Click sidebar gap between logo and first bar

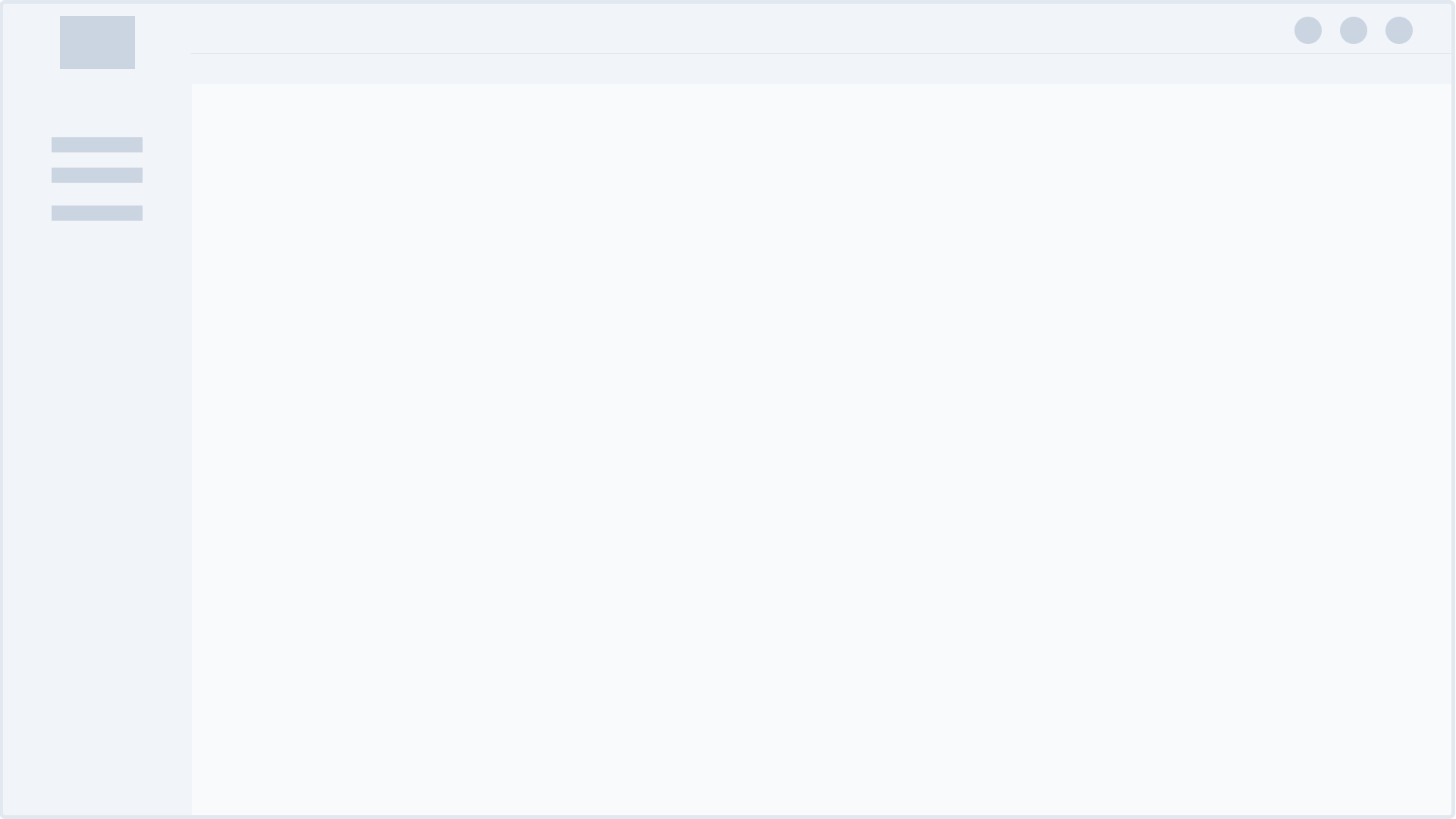point(97,103)
